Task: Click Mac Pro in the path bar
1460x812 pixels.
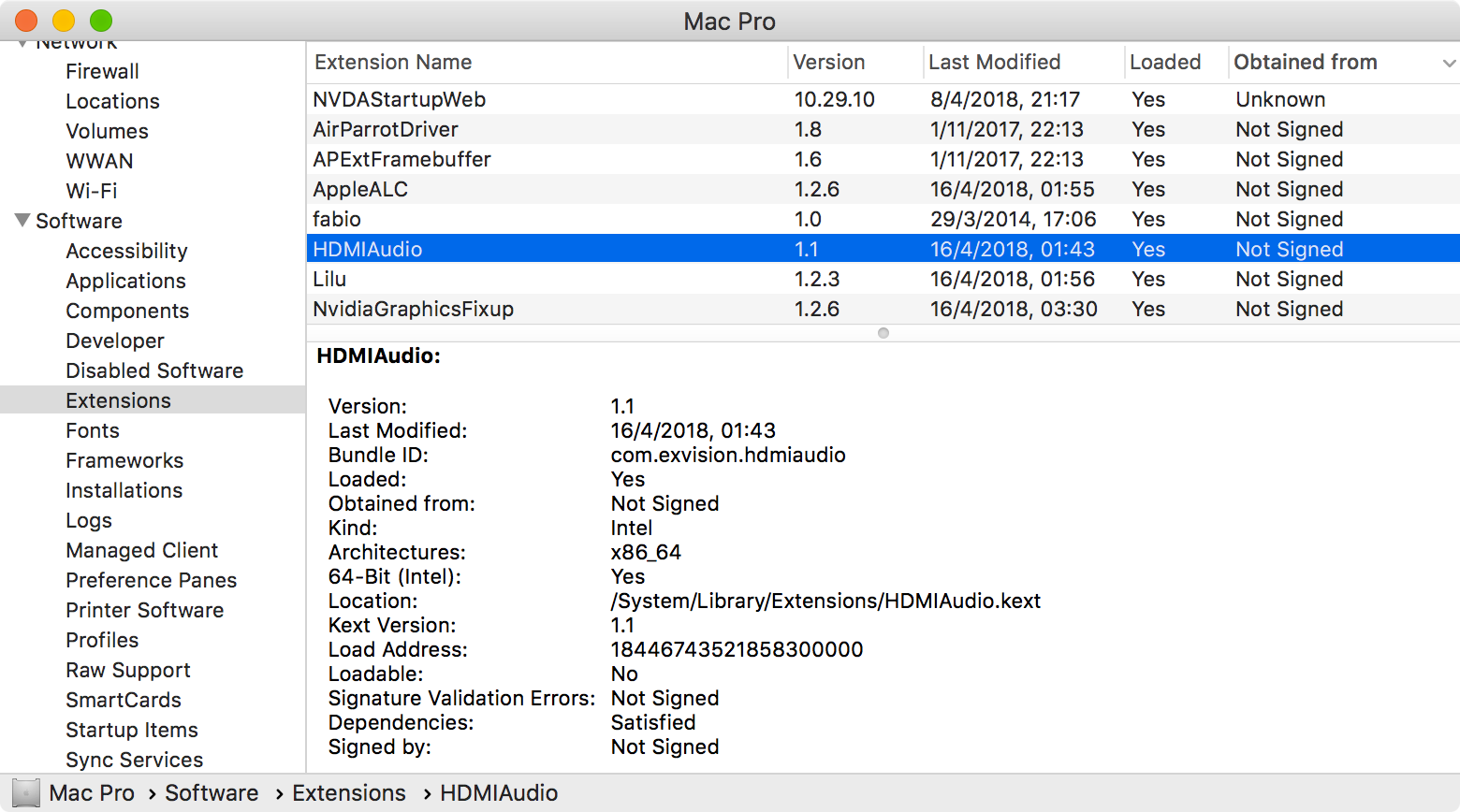Action: click(92, 793)
